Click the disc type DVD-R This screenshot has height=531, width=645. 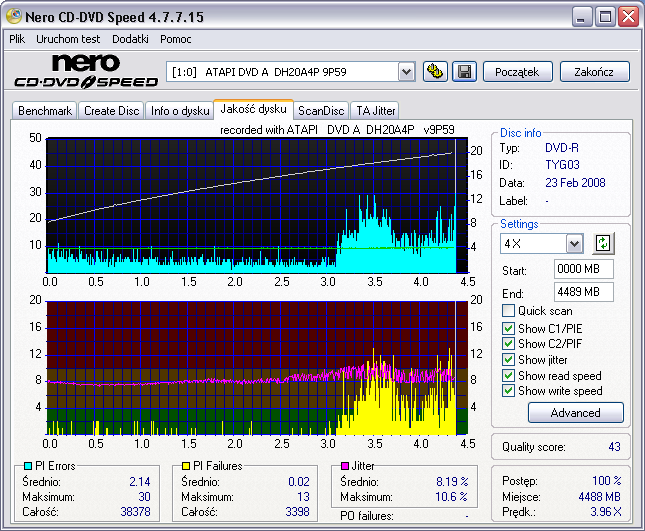[561, 148]
